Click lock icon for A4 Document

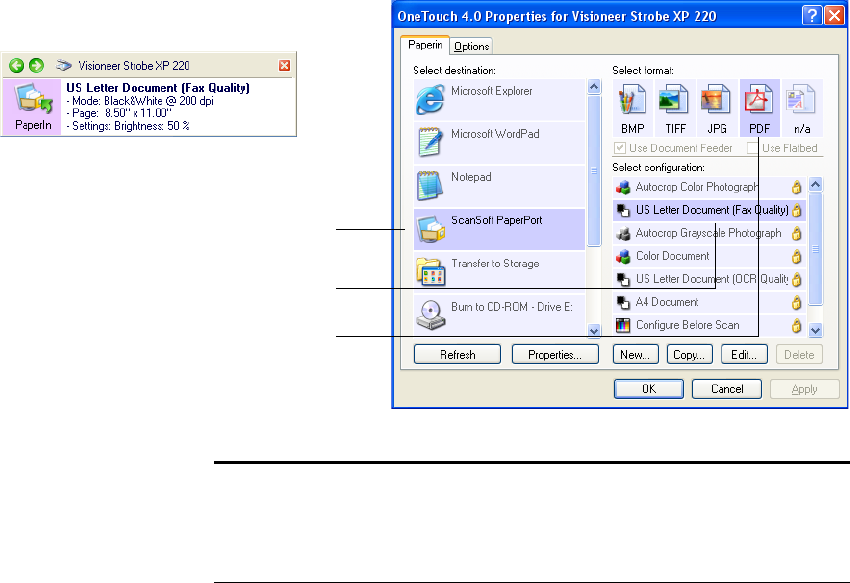[796, 302]
